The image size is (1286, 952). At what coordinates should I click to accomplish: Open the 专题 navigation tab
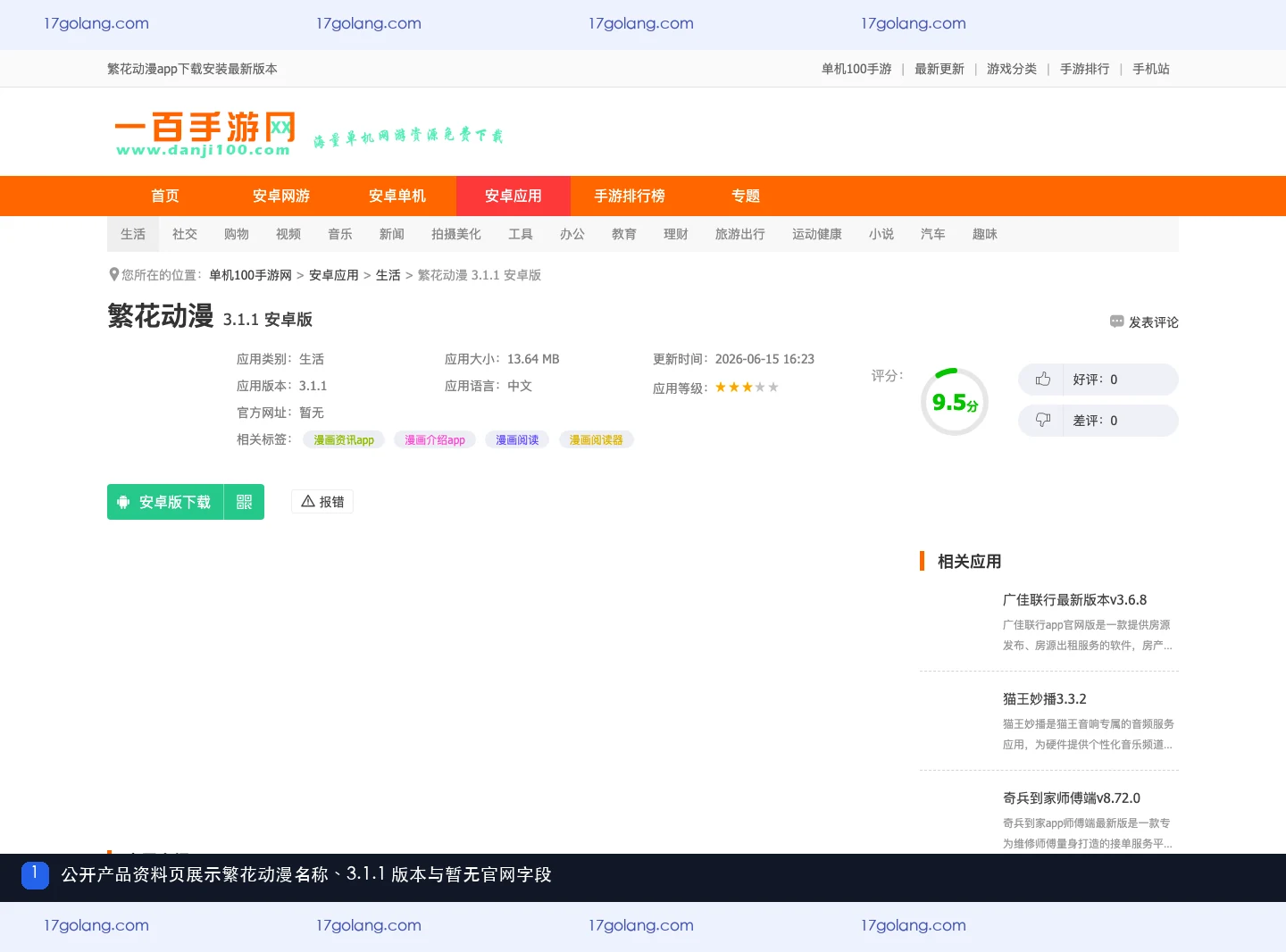pyautogui.click(x=746, y=196)
